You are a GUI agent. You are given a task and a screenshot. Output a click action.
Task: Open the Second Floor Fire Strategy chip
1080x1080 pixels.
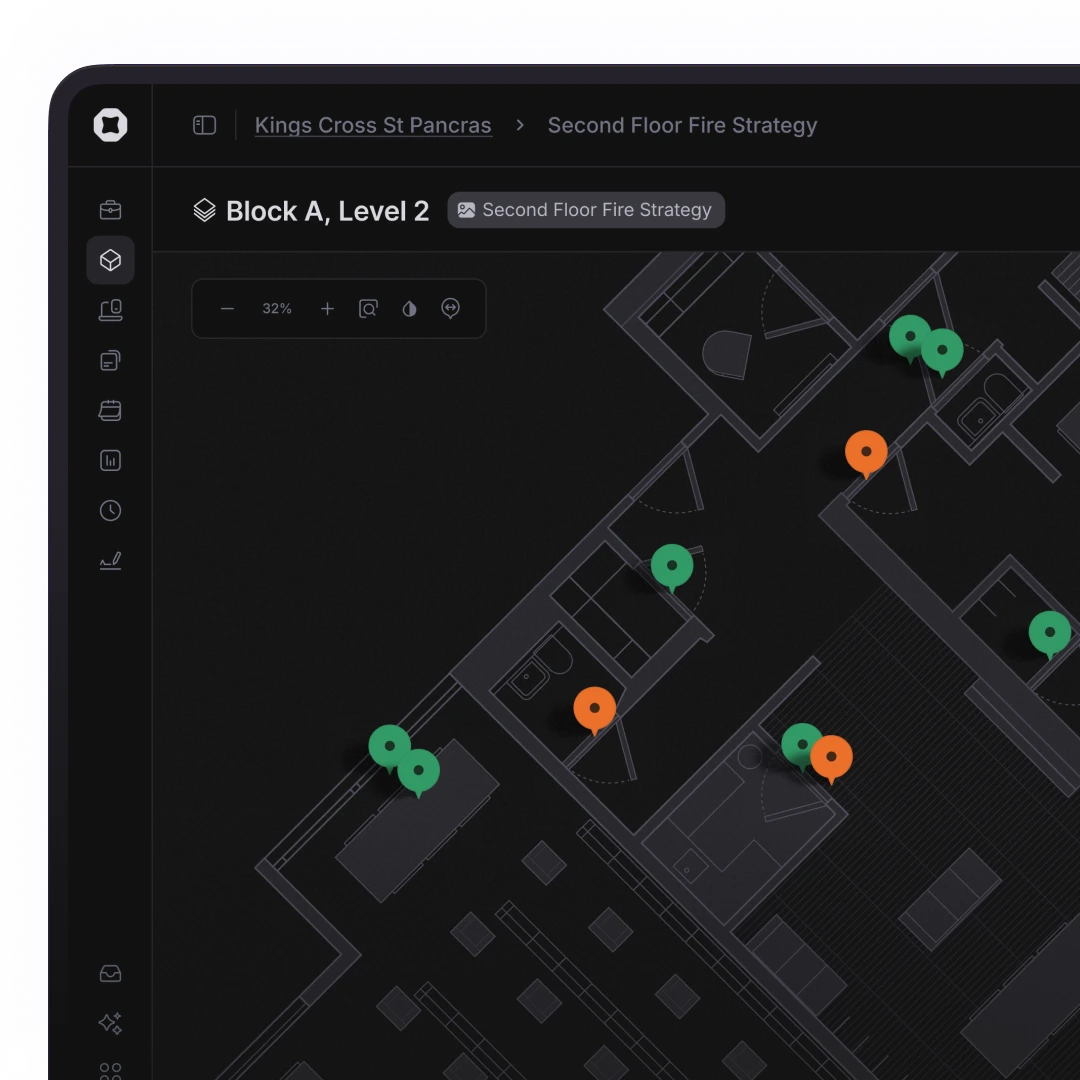pos(586,209)
